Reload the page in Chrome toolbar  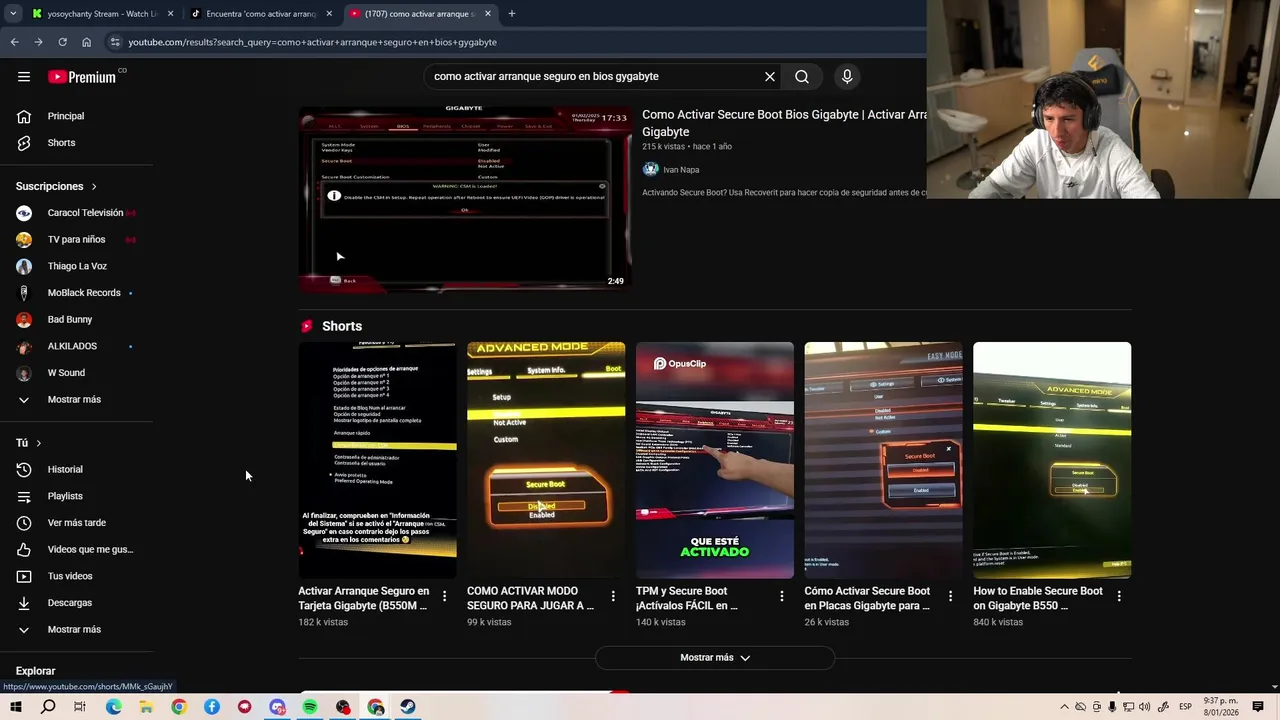pos(62,42)
